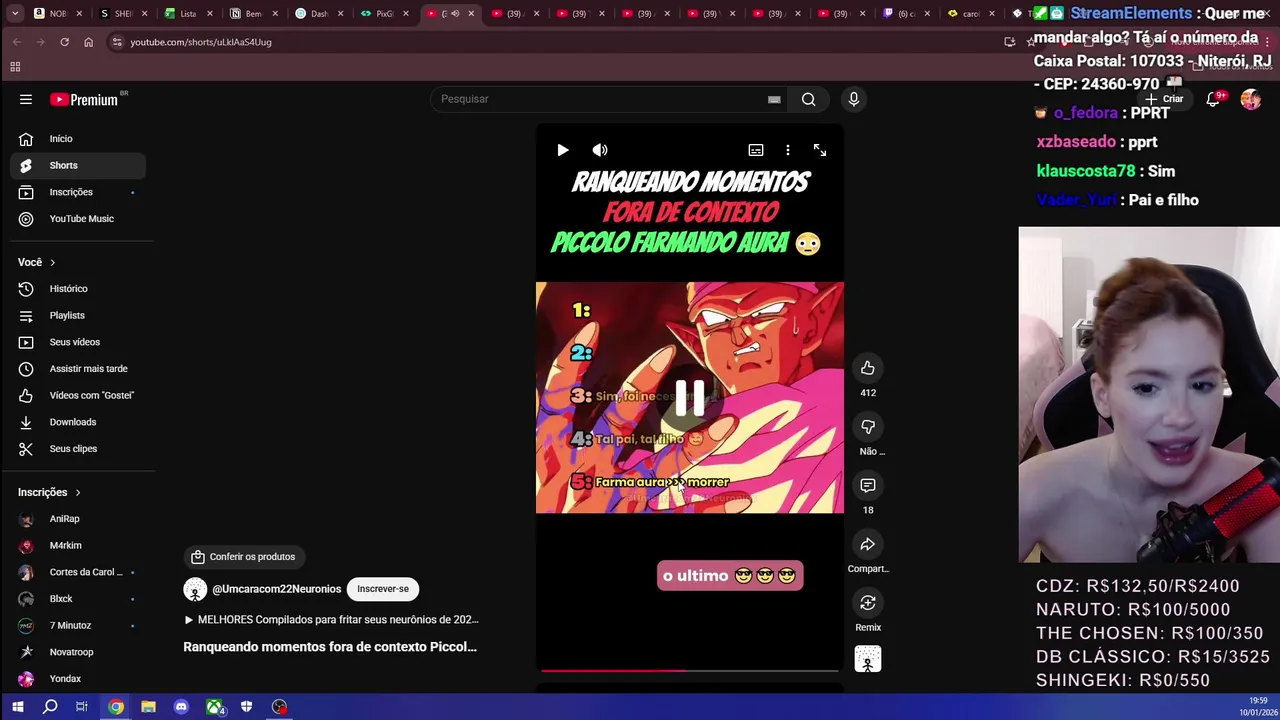This screenshot has width=1280, height=720.
Task: Open the YouTube hamburger guide menu
Action: click(26, 99)
